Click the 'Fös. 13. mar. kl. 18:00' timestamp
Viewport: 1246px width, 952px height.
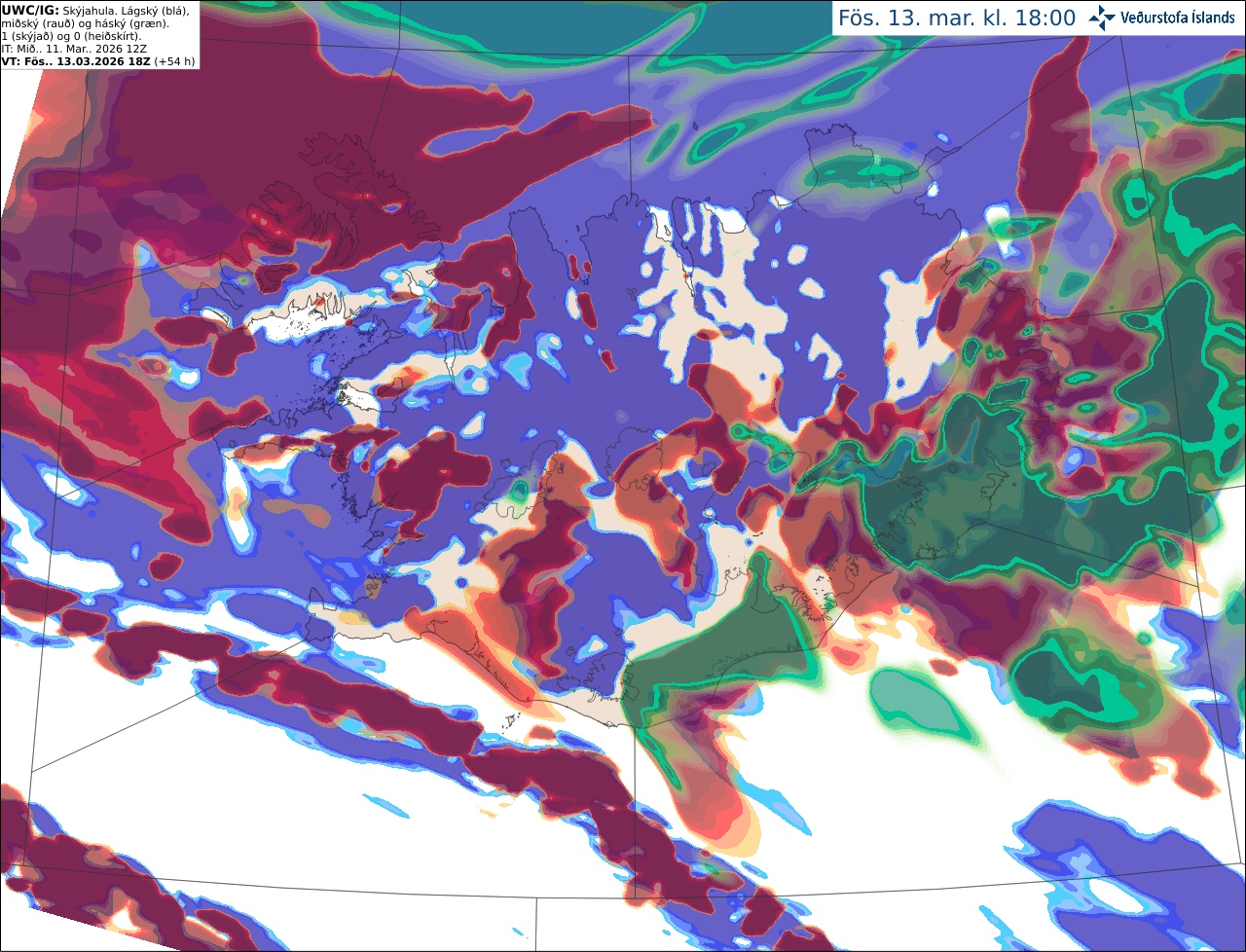957,18
